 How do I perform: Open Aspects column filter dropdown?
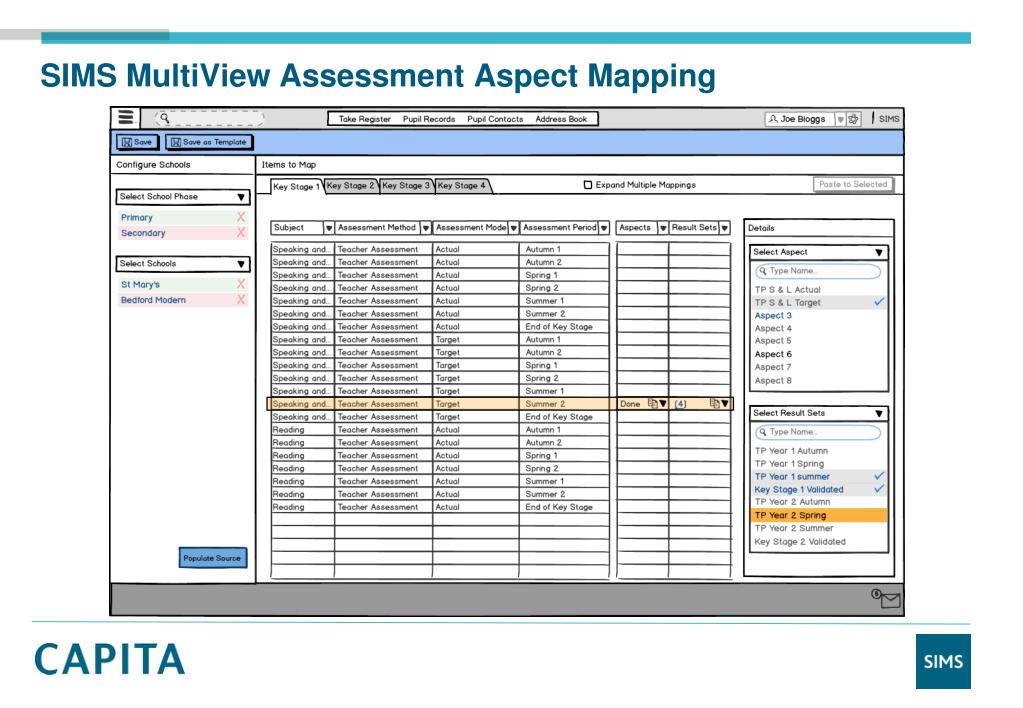pos(663,228)
